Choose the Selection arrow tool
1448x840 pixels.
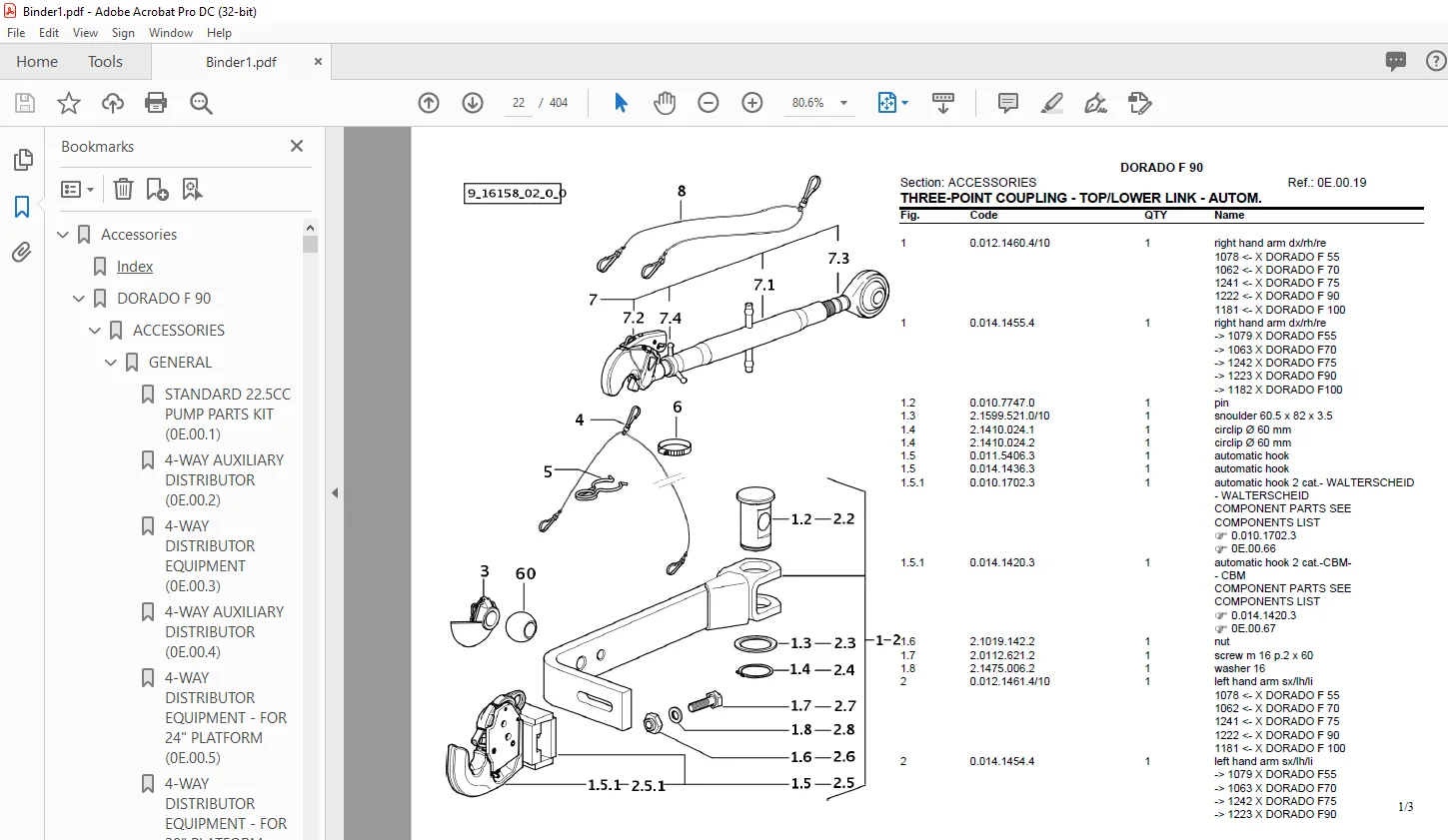click(x=621, y=103)
